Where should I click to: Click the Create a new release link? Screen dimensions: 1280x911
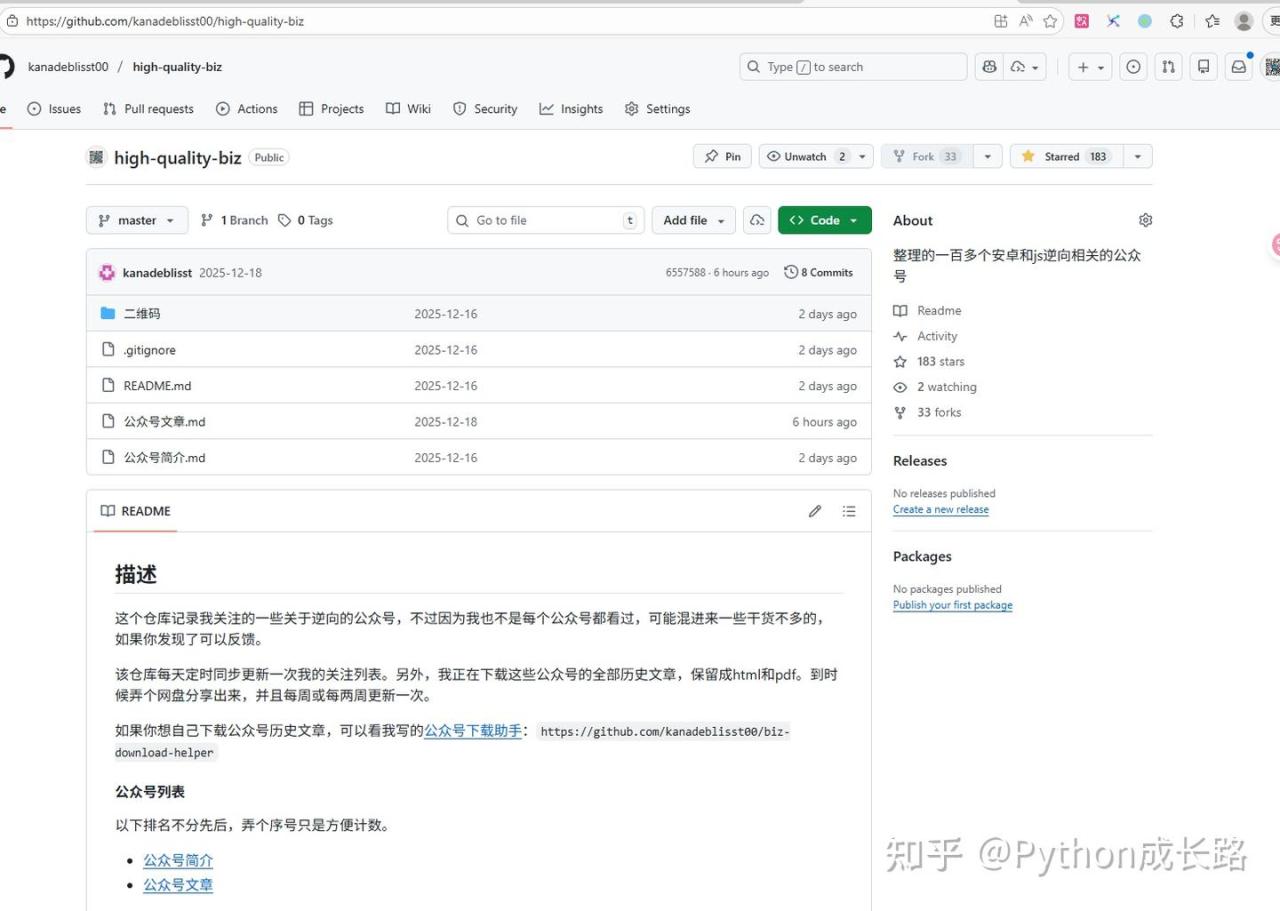pos(940,510)
